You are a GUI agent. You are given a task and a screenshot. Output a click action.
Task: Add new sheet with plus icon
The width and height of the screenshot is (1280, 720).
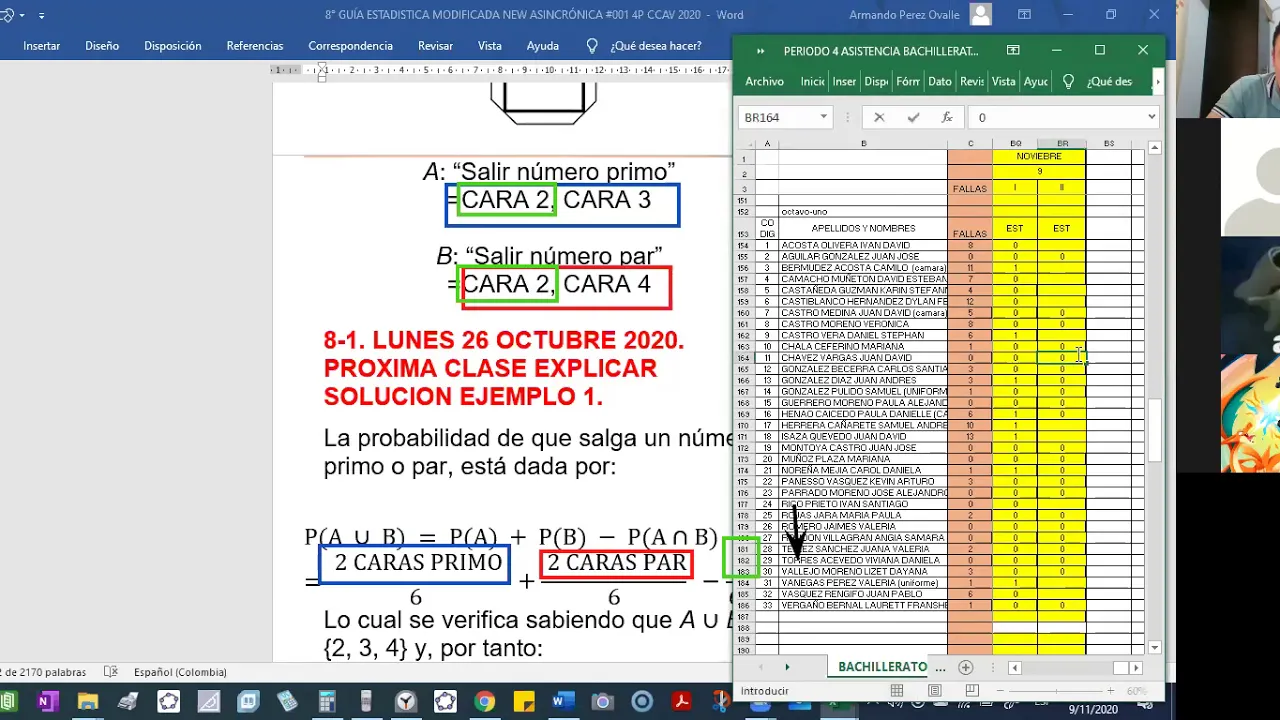pos(965,667)
